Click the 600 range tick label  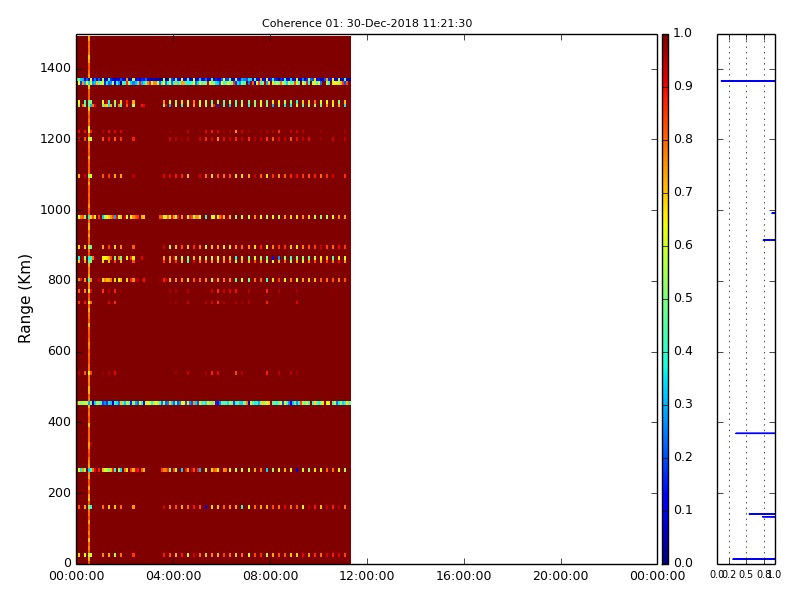click(x=59, y=352)
